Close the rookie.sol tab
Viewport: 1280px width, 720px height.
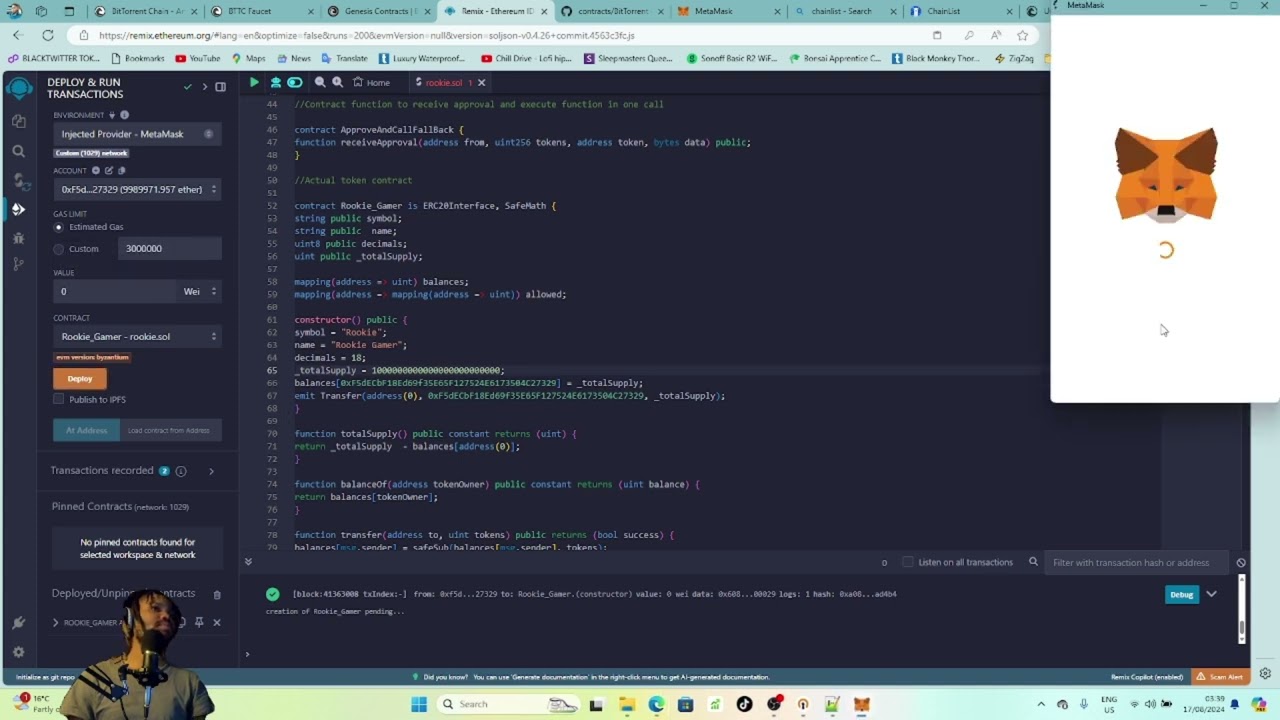pos(481,82)
